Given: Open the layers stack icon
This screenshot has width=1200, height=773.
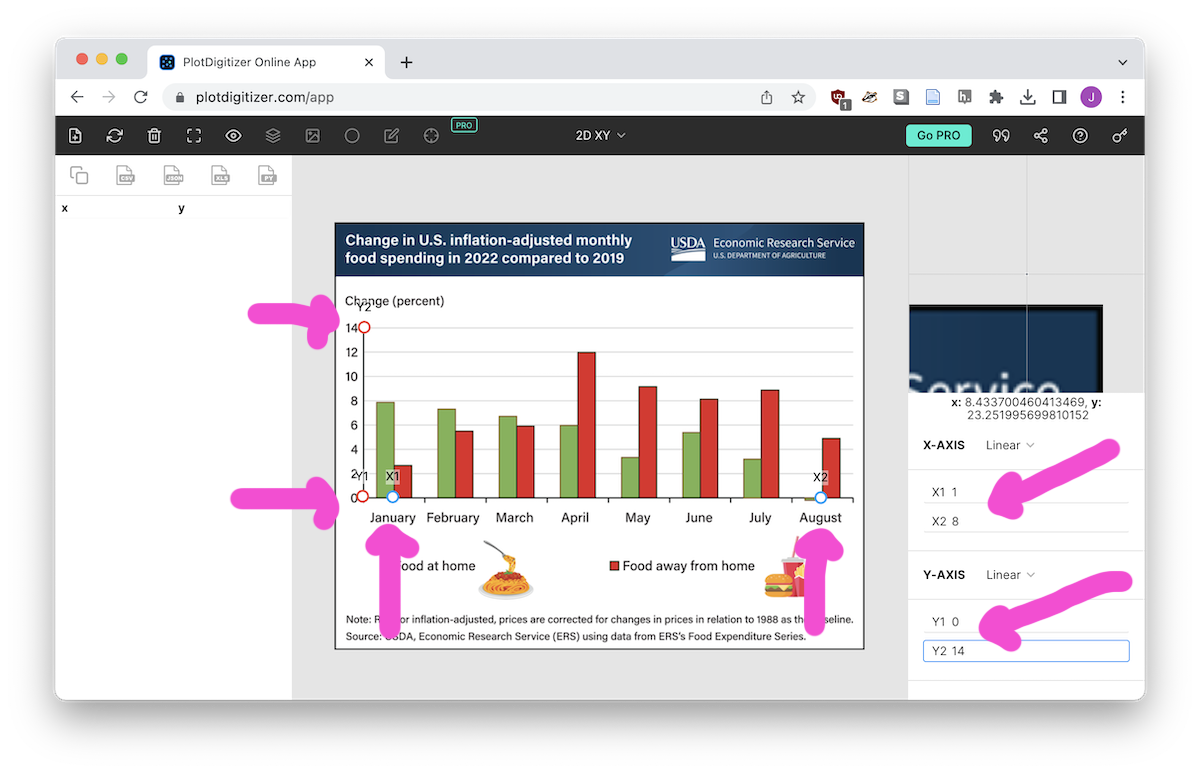Looking at the screenshot, I should [x=273, y=136].
